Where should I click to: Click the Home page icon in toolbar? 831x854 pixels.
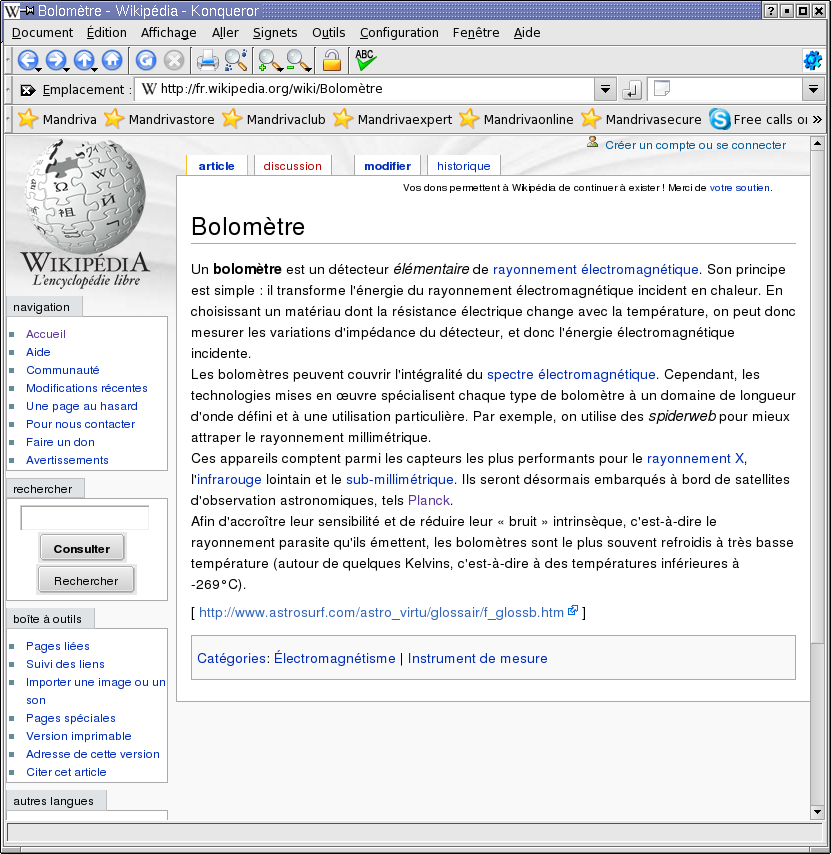click(x=111, y=60)
